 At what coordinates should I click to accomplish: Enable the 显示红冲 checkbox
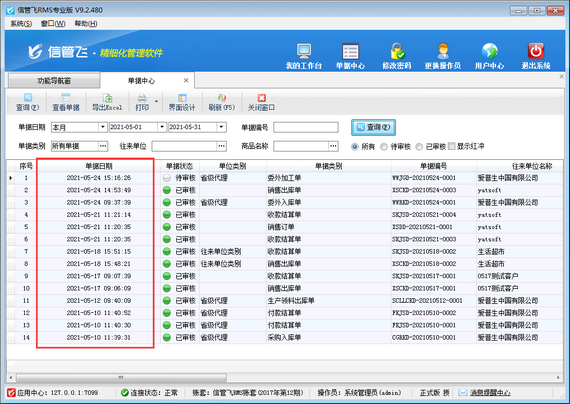pyautogui.click(x=451, y=146)
